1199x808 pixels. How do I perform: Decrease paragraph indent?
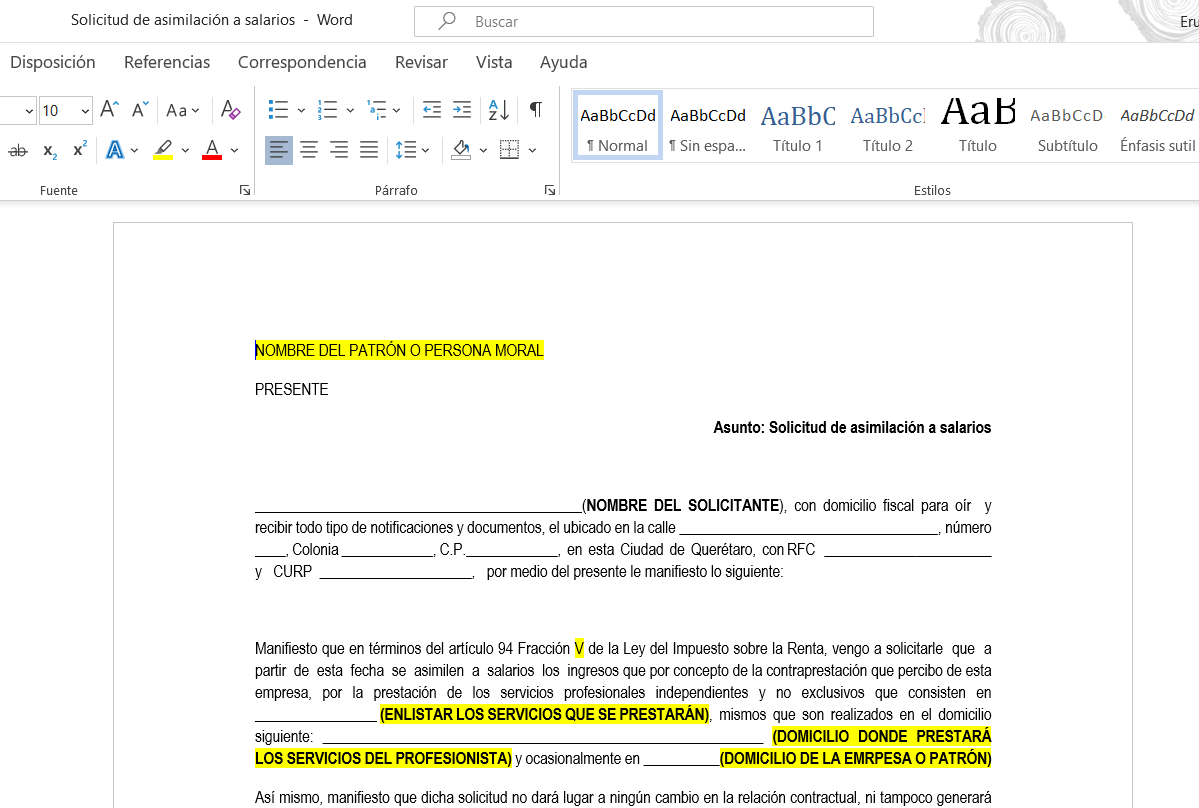(x=432, y=110)
